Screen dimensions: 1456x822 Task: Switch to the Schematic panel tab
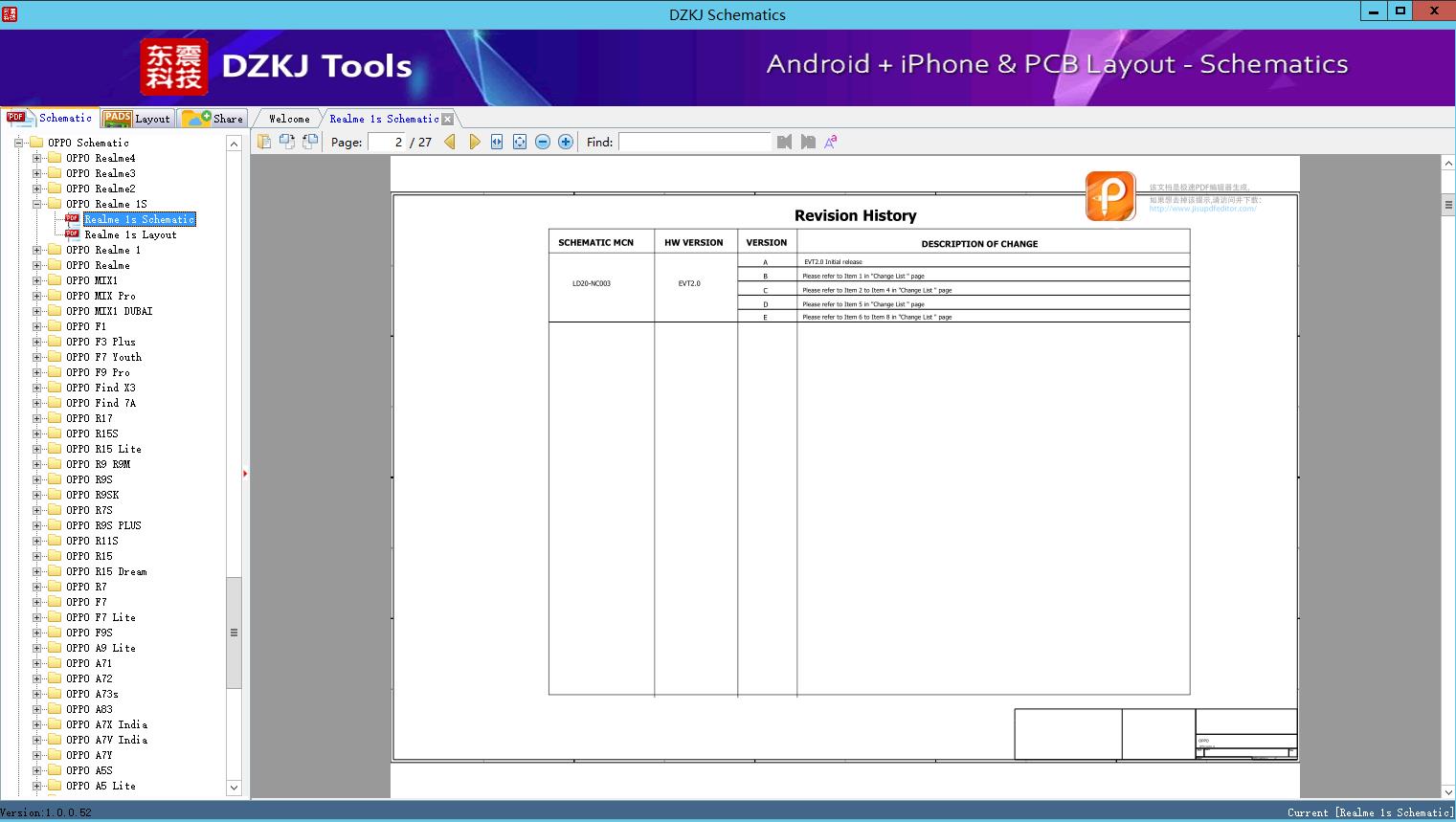point(50,118)
